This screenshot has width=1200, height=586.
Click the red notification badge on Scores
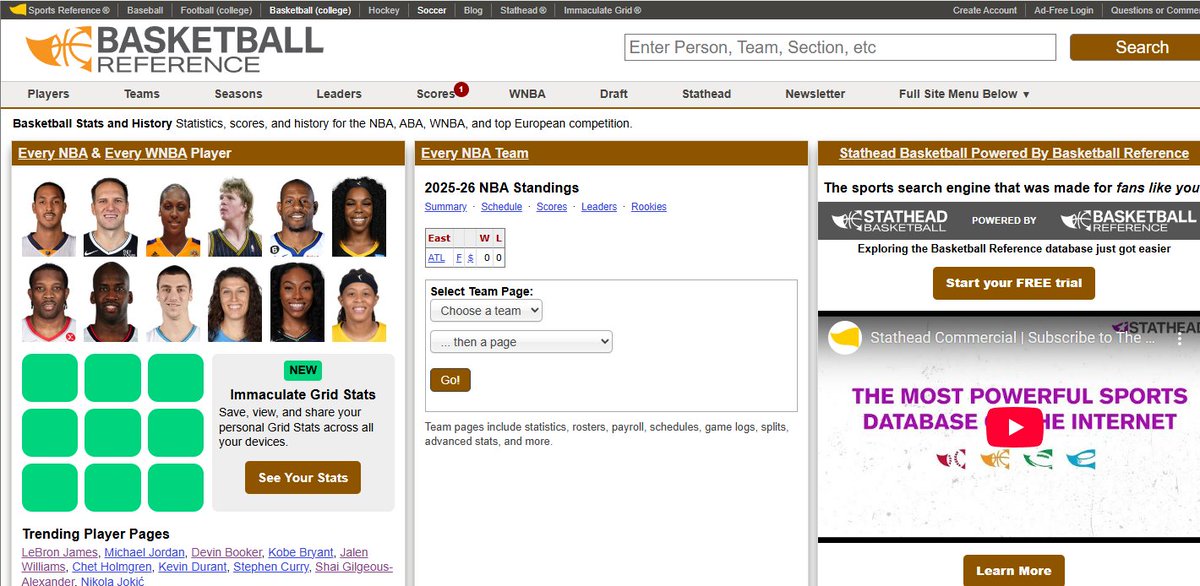(461, 89)
